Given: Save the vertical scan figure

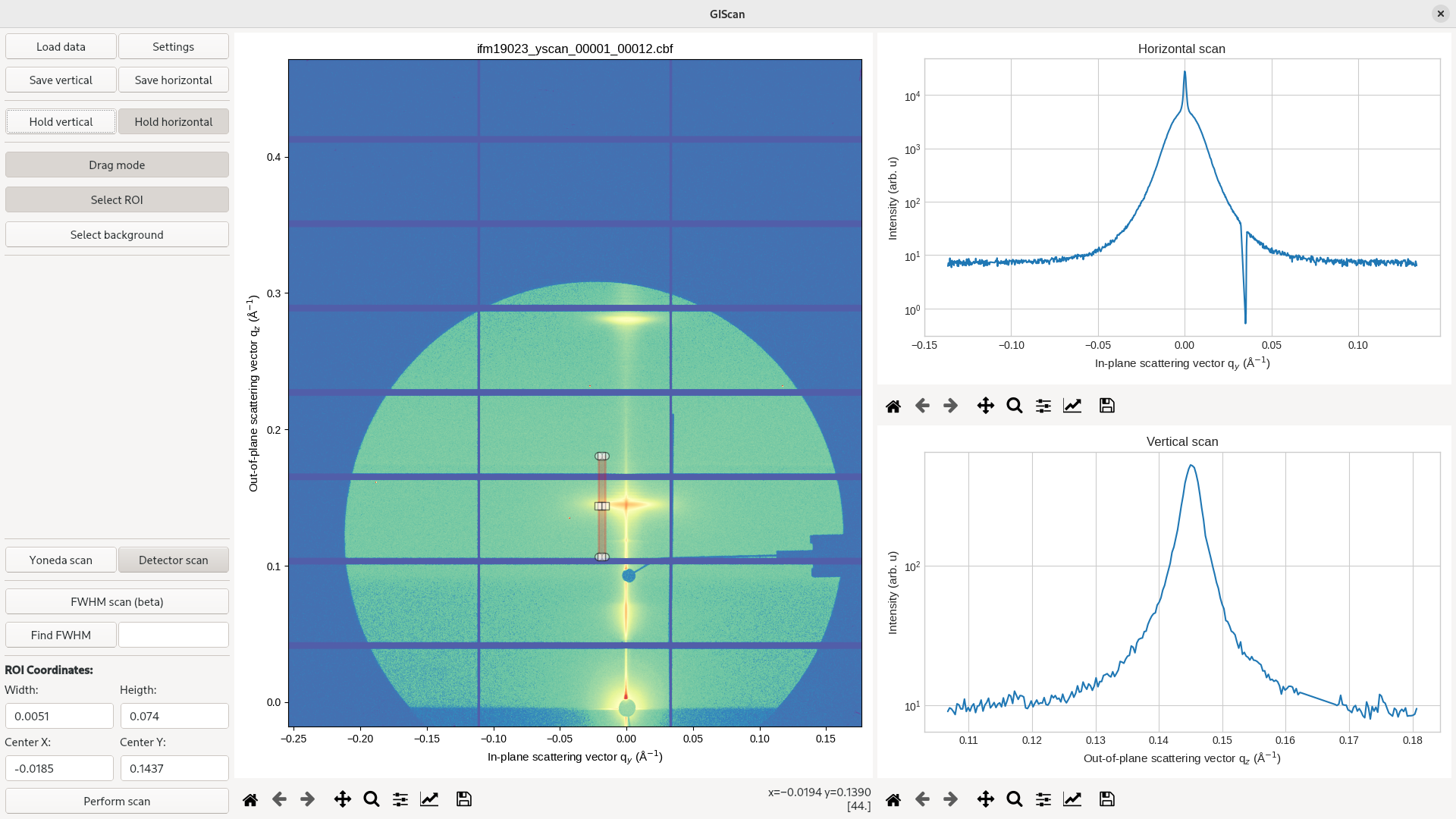Looking at the screenshot, I should pos(1107,799).
